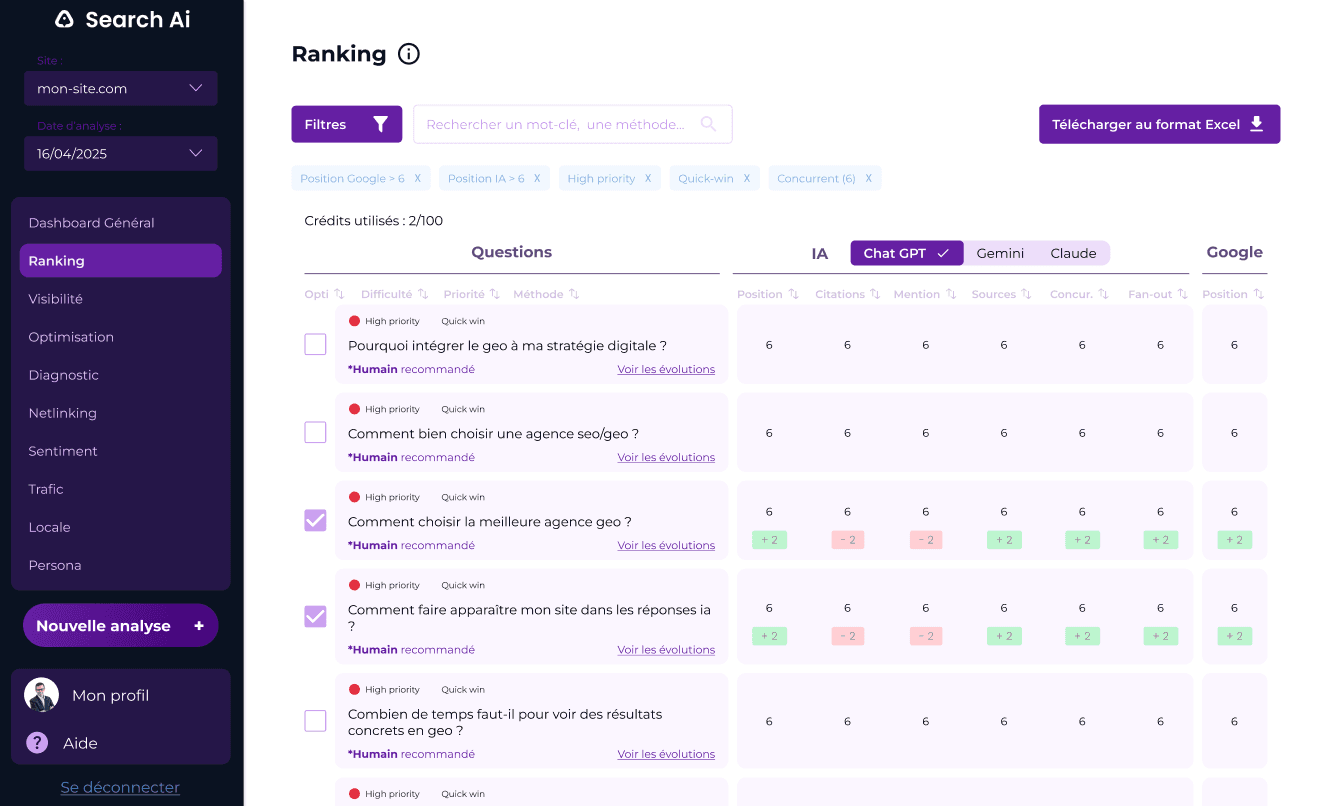Remove the 'Quick-win' filter tag

pyautogui.click(x=744, y=177)
